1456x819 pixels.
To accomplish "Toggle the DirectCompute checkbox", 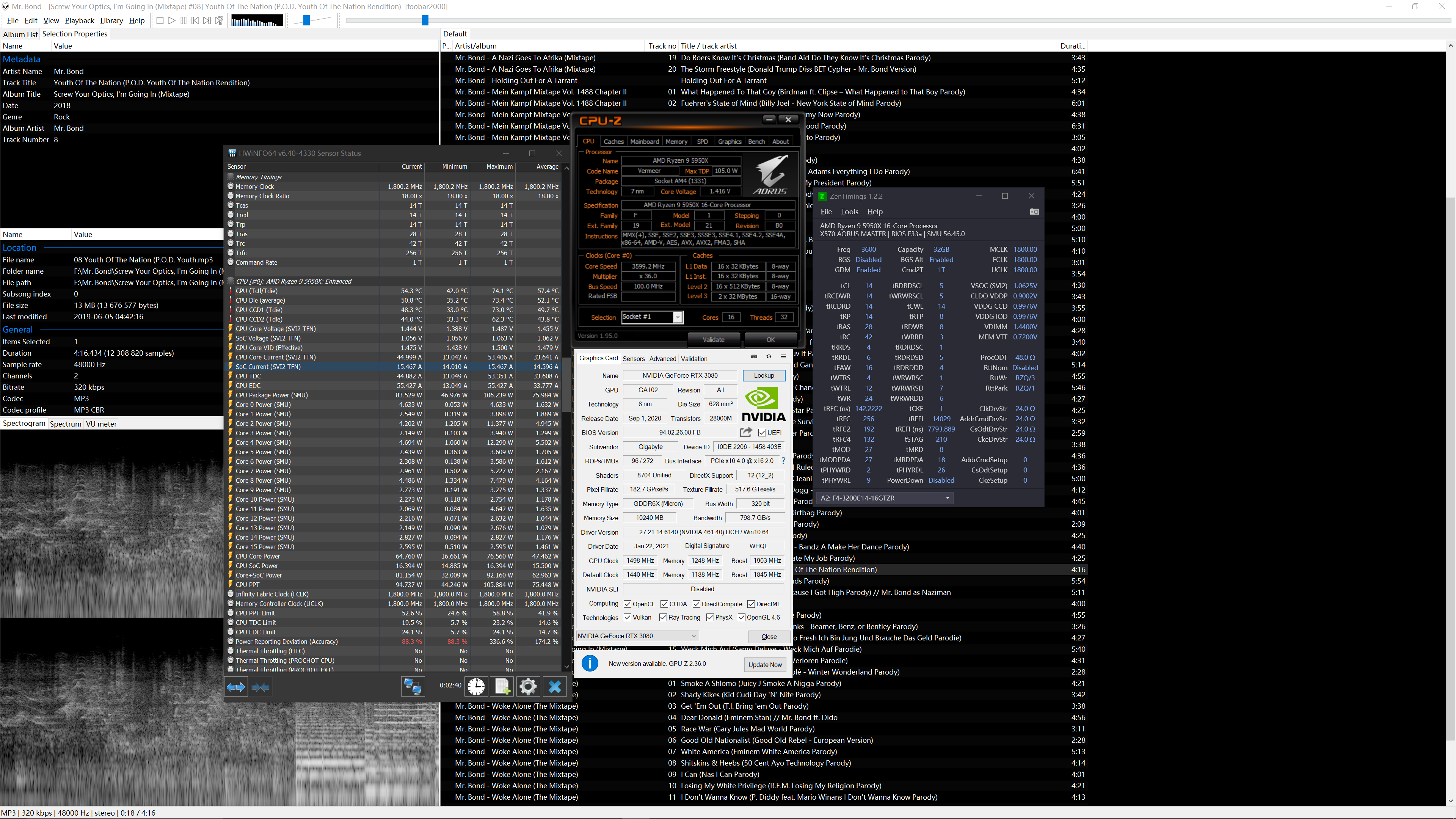I will pyautogui.click(x=697, y=604).
